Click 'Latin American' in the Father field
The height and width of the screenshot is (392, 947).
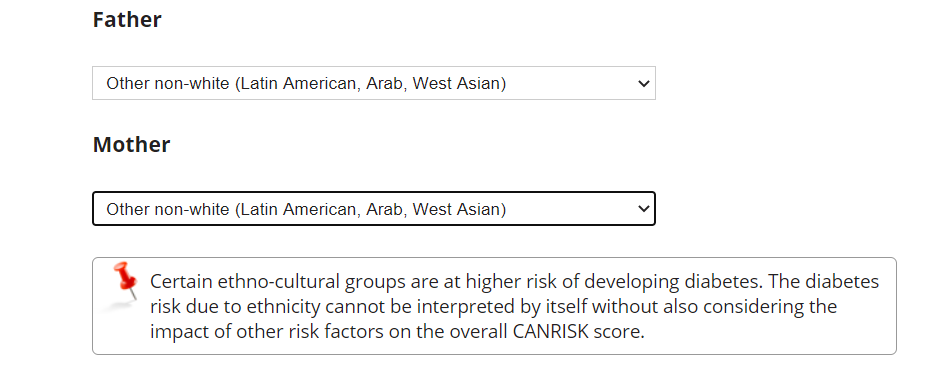(x=299, y=83)
